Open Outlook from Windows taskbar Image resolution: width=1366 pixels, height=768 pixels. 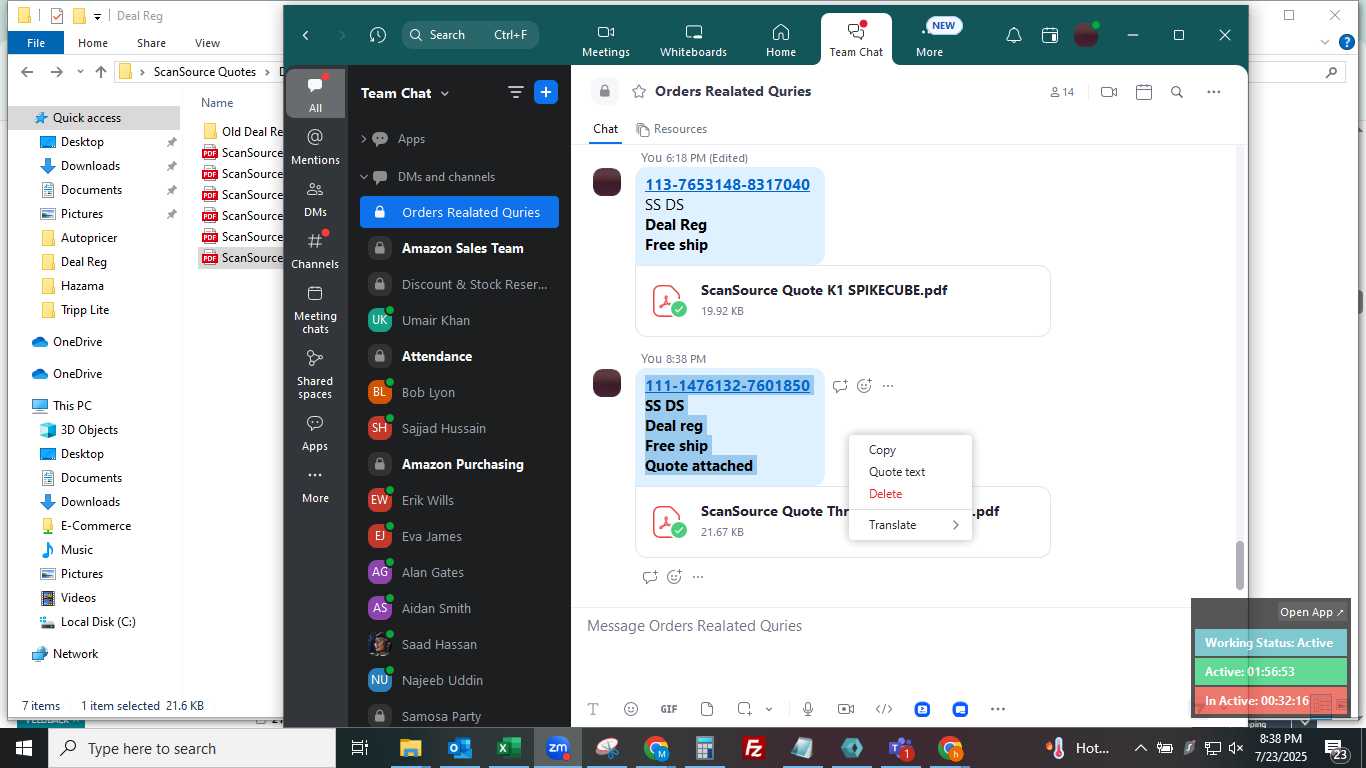460,748
